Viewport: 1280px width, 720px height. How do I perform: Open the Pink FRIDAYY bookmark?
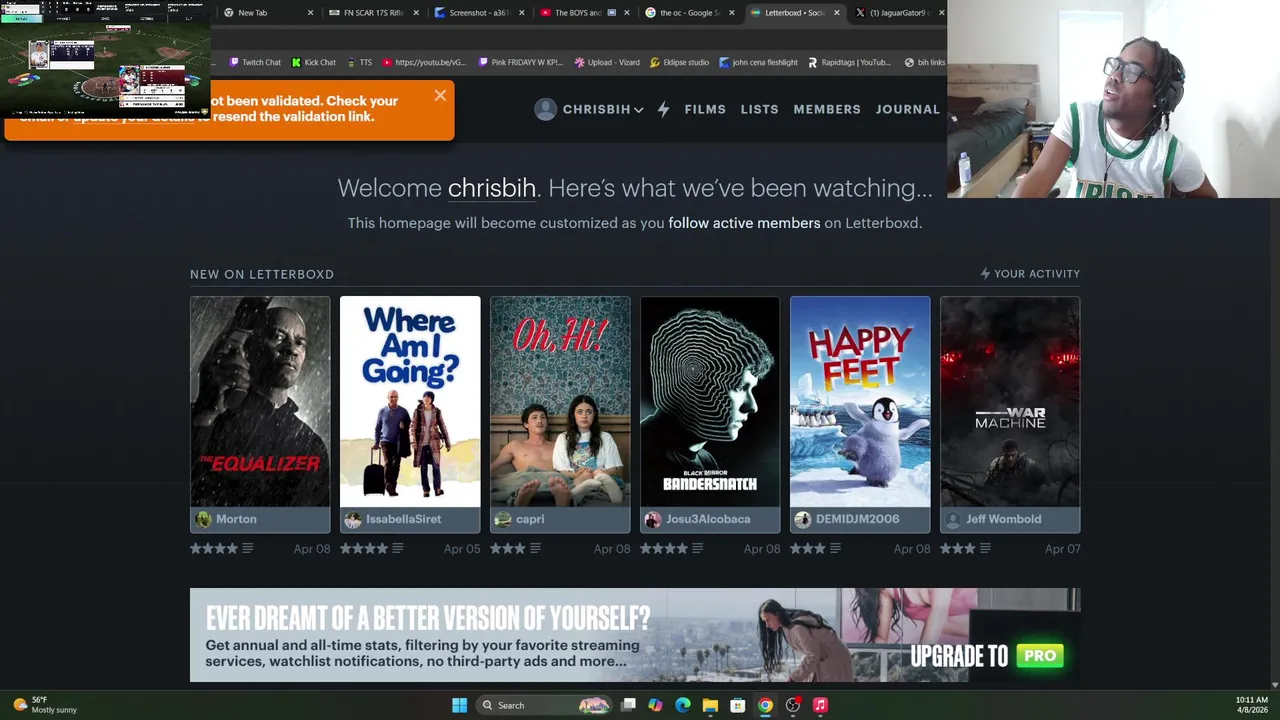(x=520, y=62)
